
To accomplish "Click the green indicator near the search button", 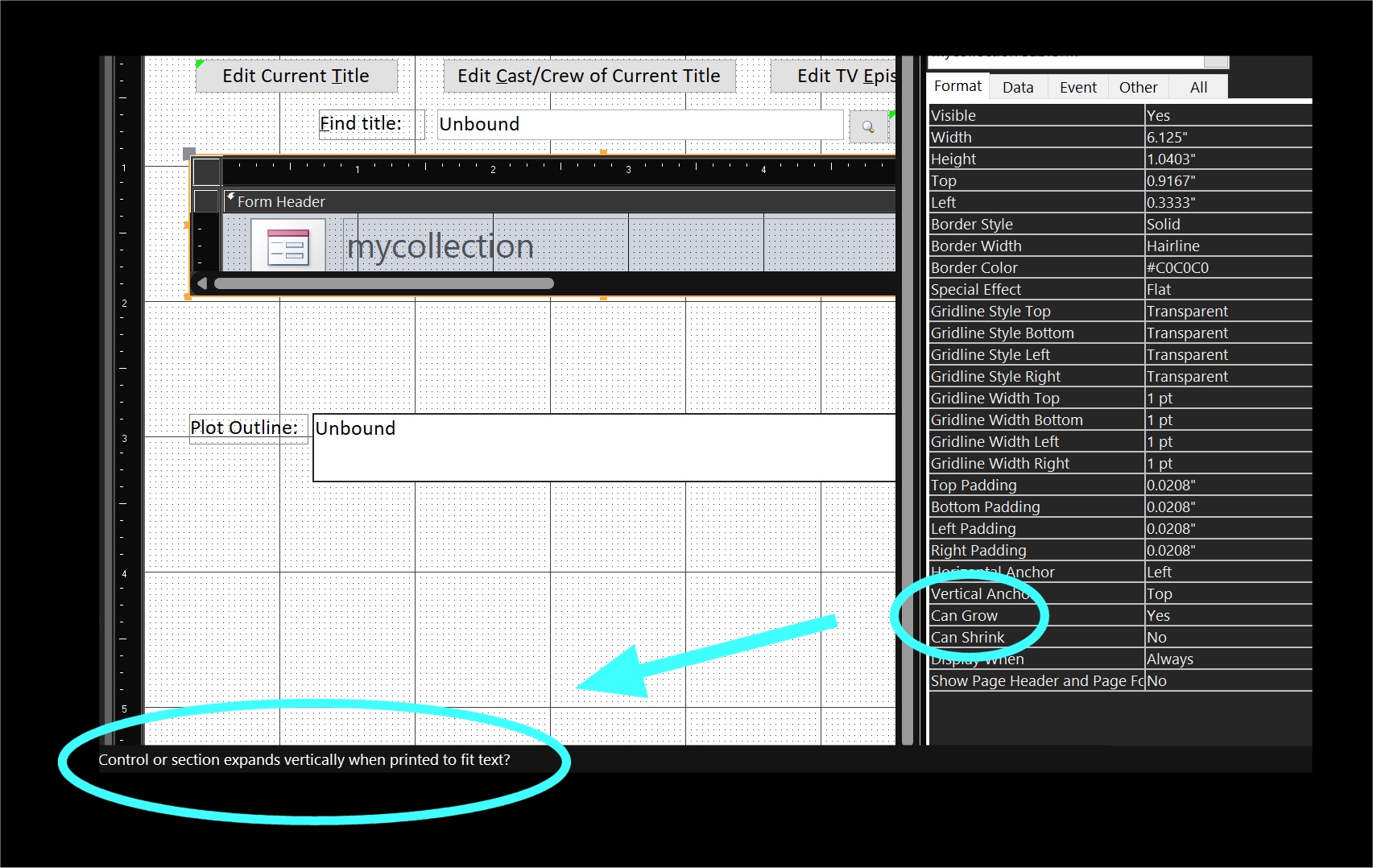I will (892, 113).
